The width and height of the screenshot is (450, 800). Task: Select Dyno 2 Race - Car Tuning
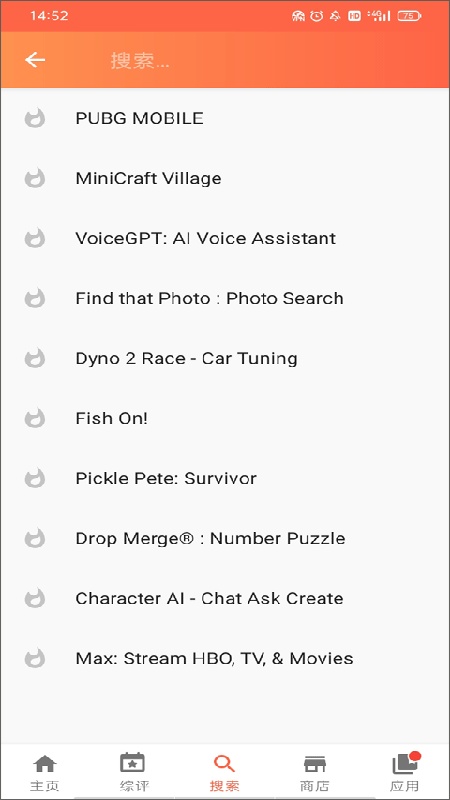click(x=225, y=358)
